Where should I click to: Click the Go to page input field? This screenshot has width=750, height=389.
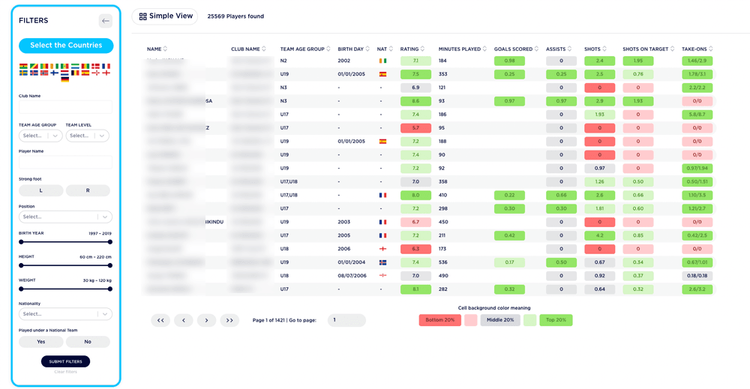pos(347,320)
